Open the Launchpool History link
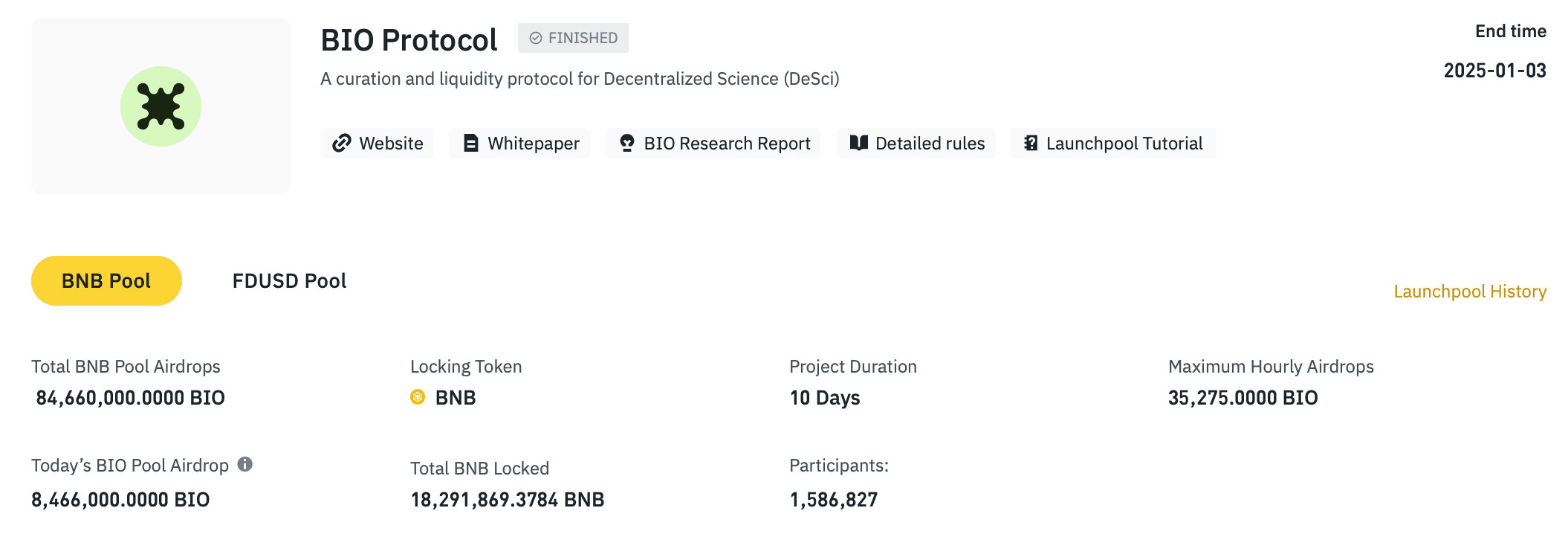 point(1469,292)
